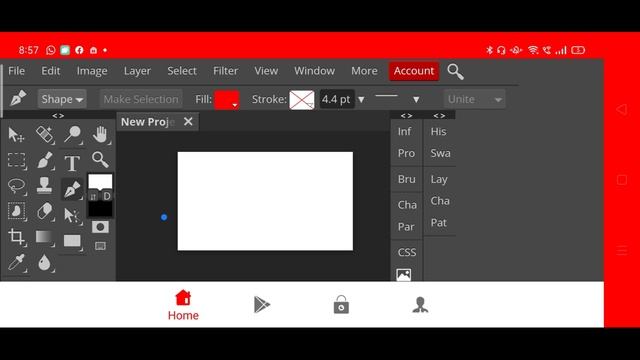Select the Type tool
This screenshot has height=360, width=640.
tap(72, 163)
